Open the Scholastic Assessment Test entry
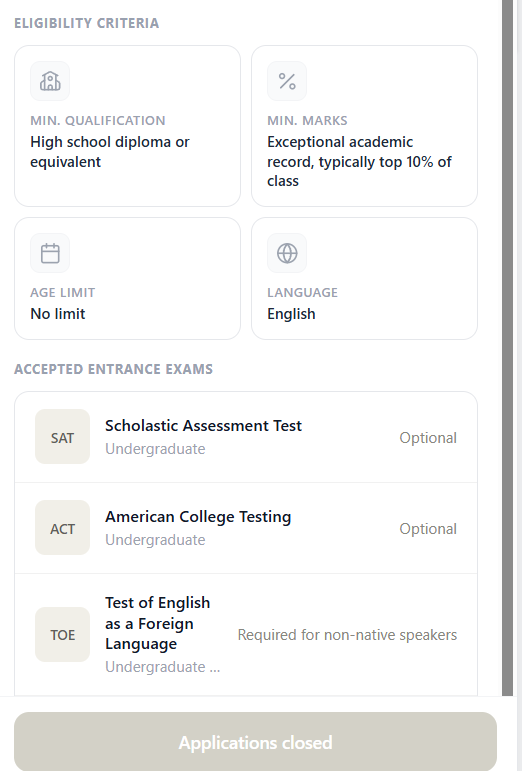522x771 pixels. click(x=246, y=437)
